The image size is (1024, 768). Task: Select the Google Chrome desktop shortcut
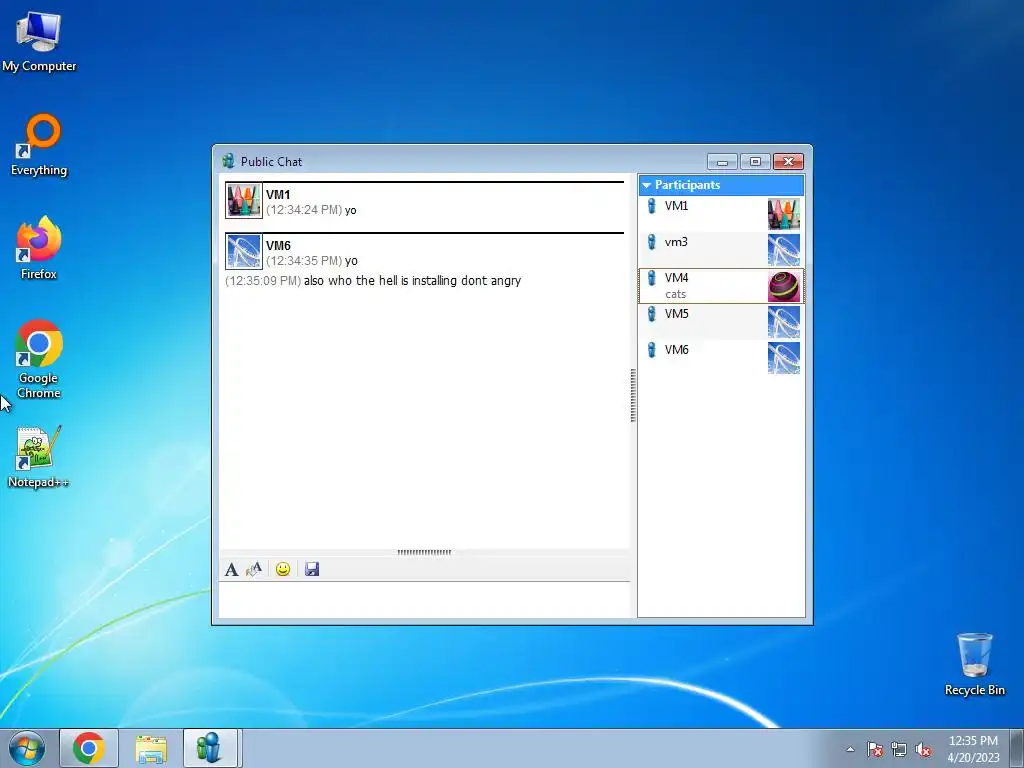(39, 359)
